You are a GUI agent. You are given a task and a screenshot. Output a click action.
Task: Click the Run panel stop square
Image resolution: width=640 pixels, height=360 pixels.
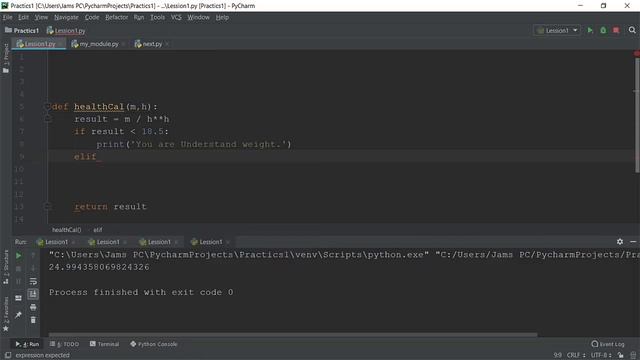coord(18,269)
